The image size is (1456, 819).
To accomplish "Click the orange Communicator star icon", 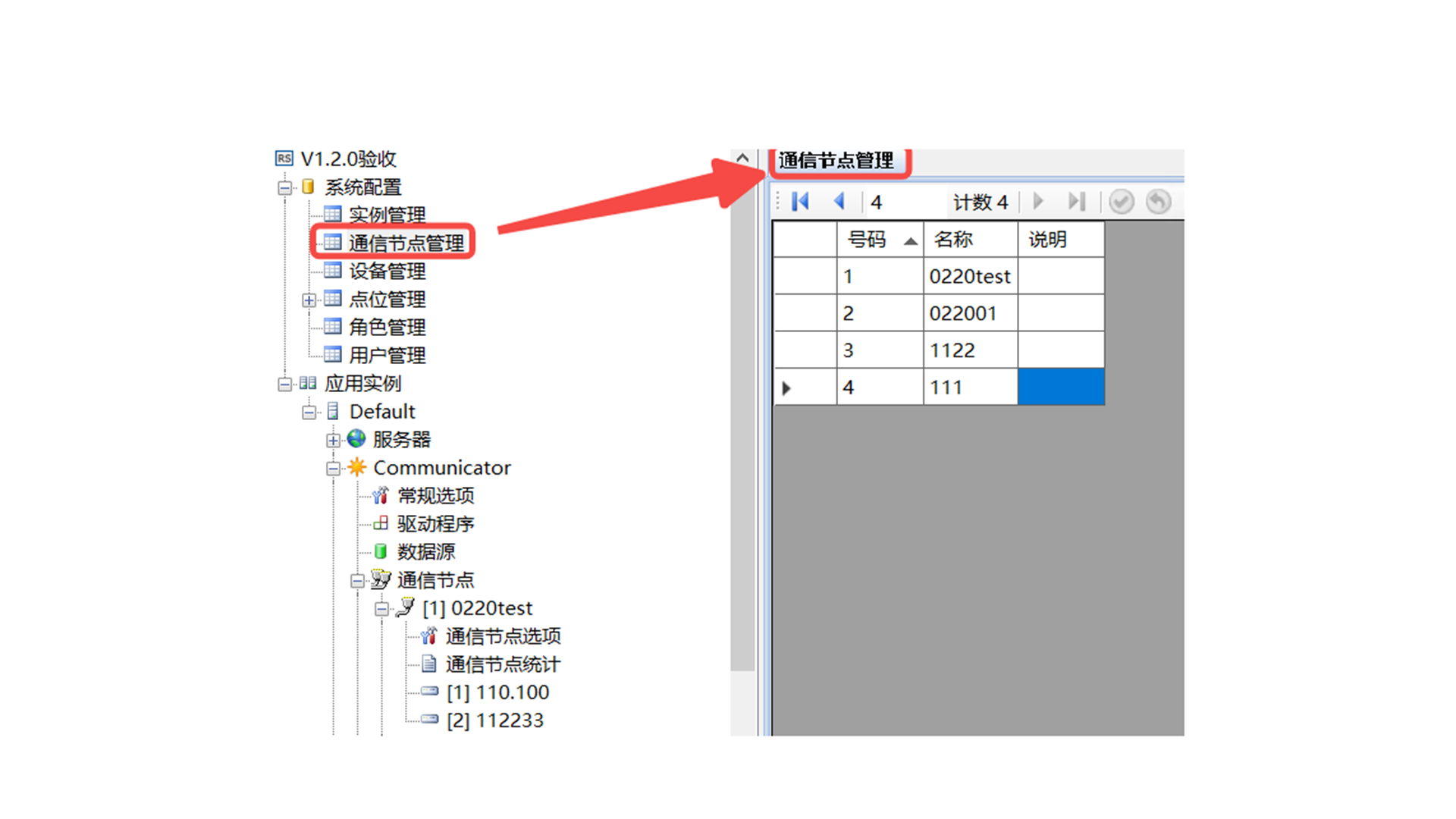I will point(356,467).
